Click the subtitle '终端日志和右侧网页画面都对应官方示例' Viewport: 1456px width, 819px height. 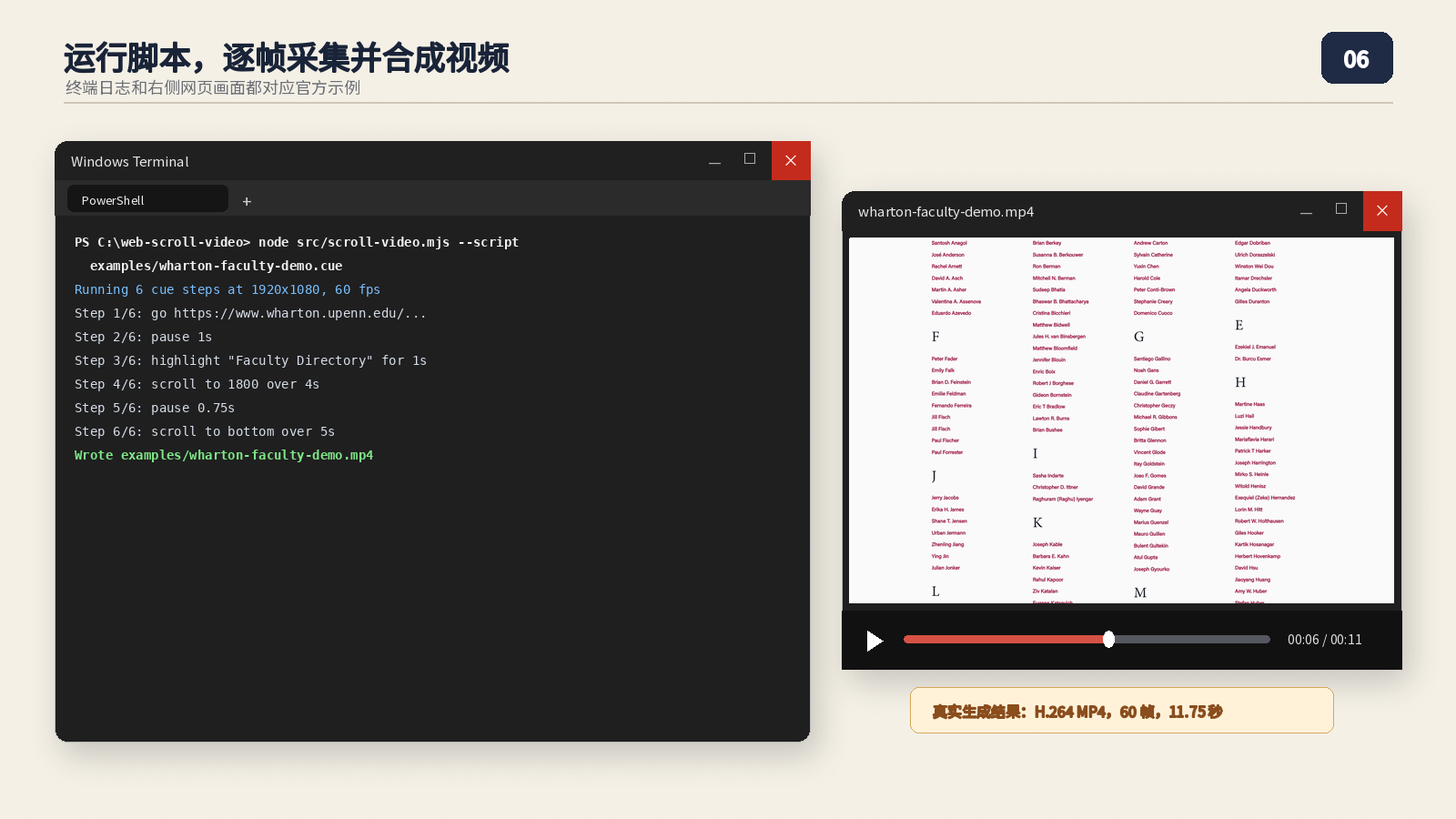213,88
